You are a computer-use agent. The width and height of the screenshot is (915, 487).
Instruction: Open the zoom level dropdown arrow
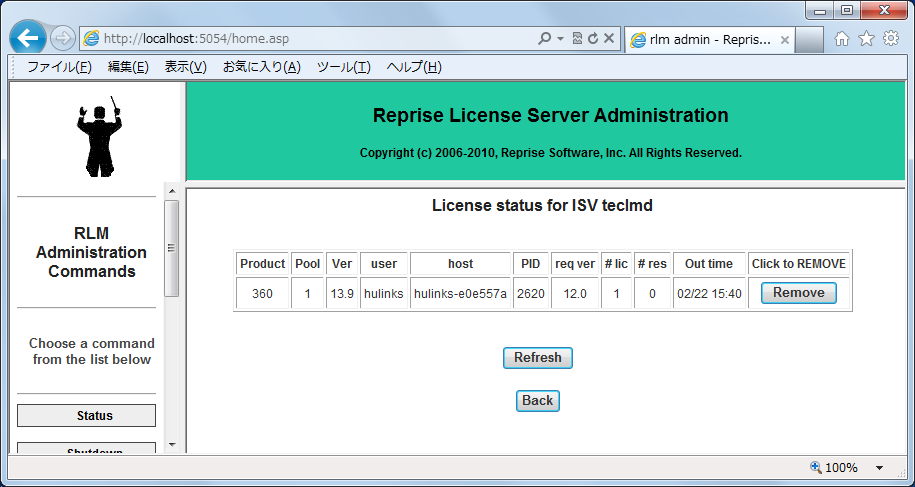click(x=879, y=468)
